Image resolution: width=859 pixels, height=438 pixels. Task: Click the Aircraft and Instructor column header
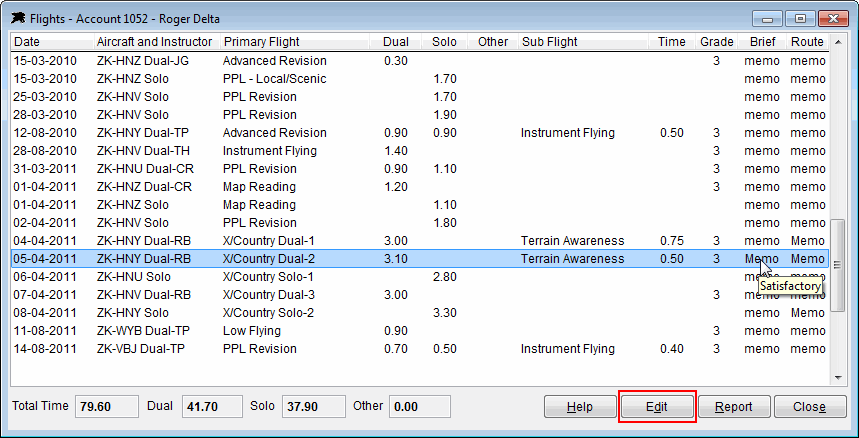click(x=157, y=42)
